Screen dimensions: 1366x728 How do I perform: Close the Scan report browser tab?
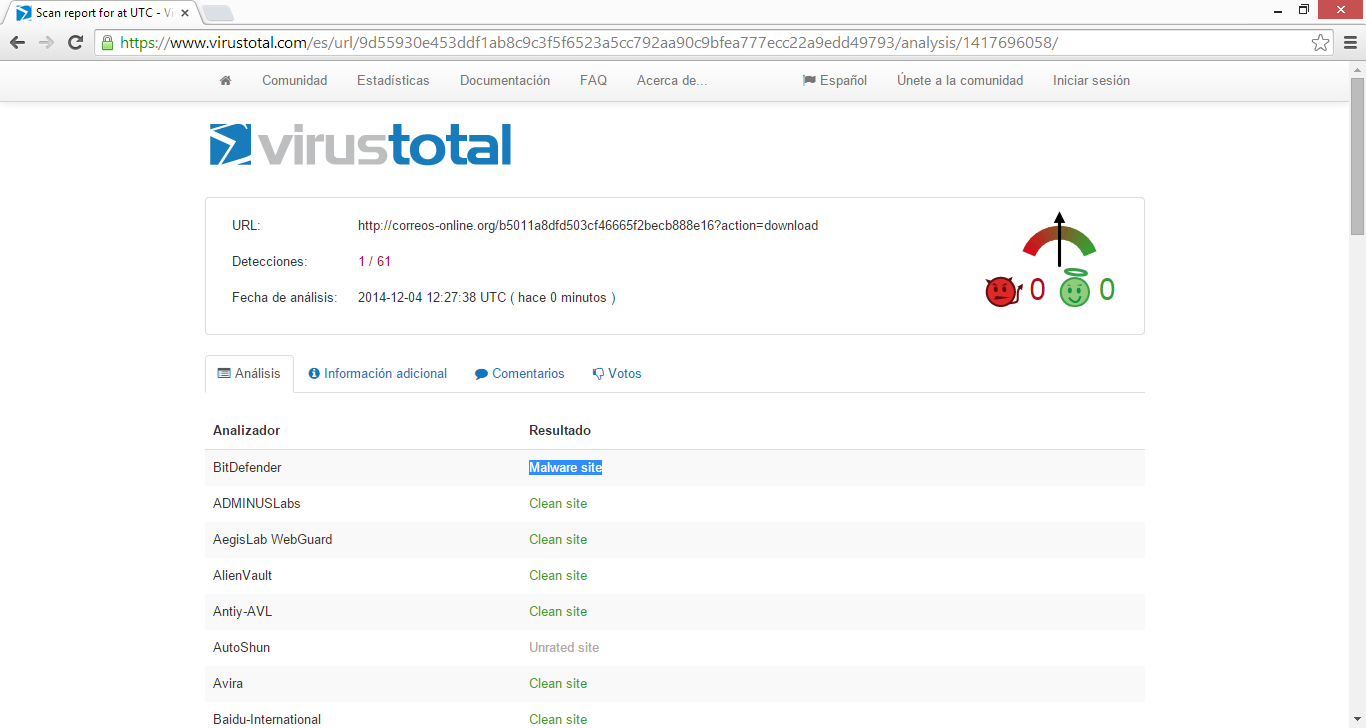coord(185,13)
